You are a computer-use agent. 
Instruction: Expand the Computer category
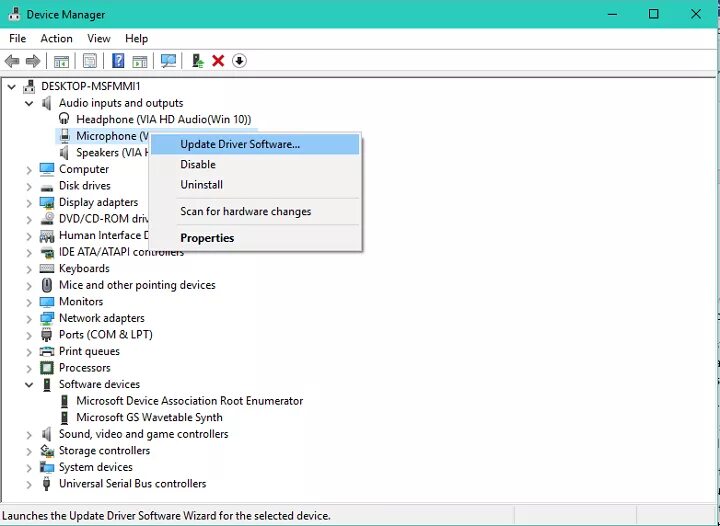[x=29, y=170]
